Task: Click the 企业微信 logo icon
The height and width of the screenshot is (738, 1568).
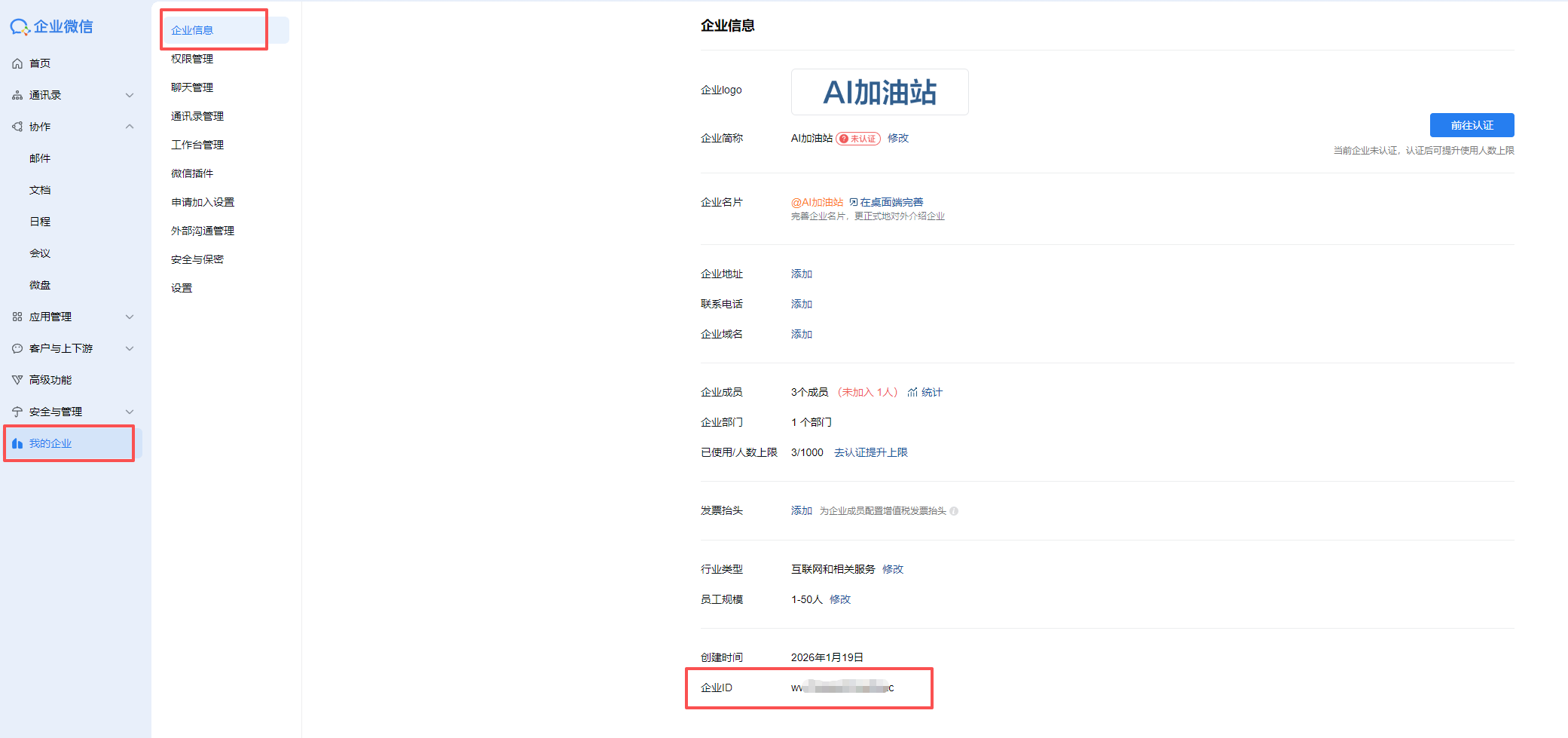Action: click(20, 27)
